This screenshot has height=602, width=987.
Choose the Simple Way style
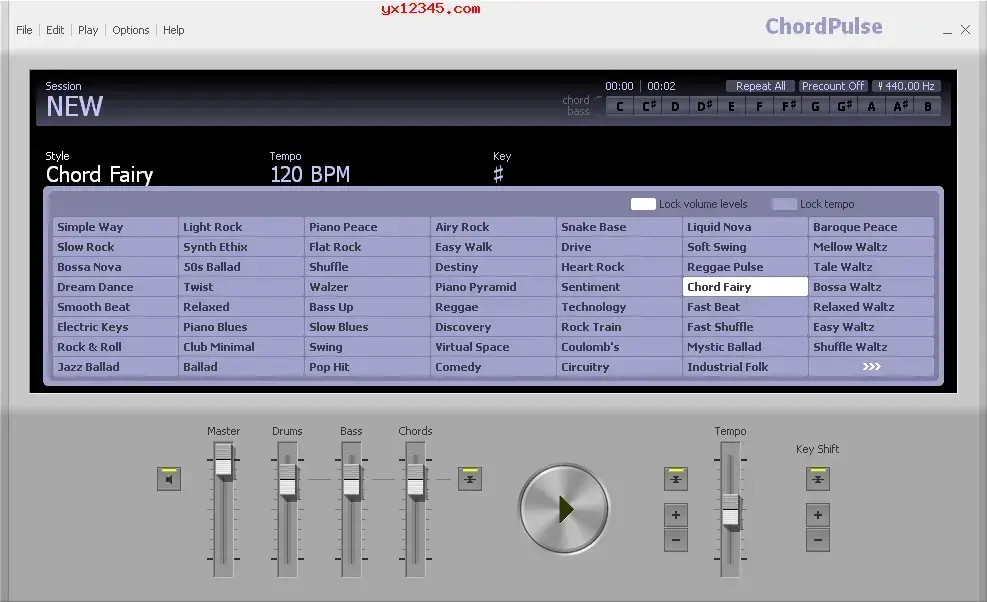pyautogui.click(x=115, y=227)
